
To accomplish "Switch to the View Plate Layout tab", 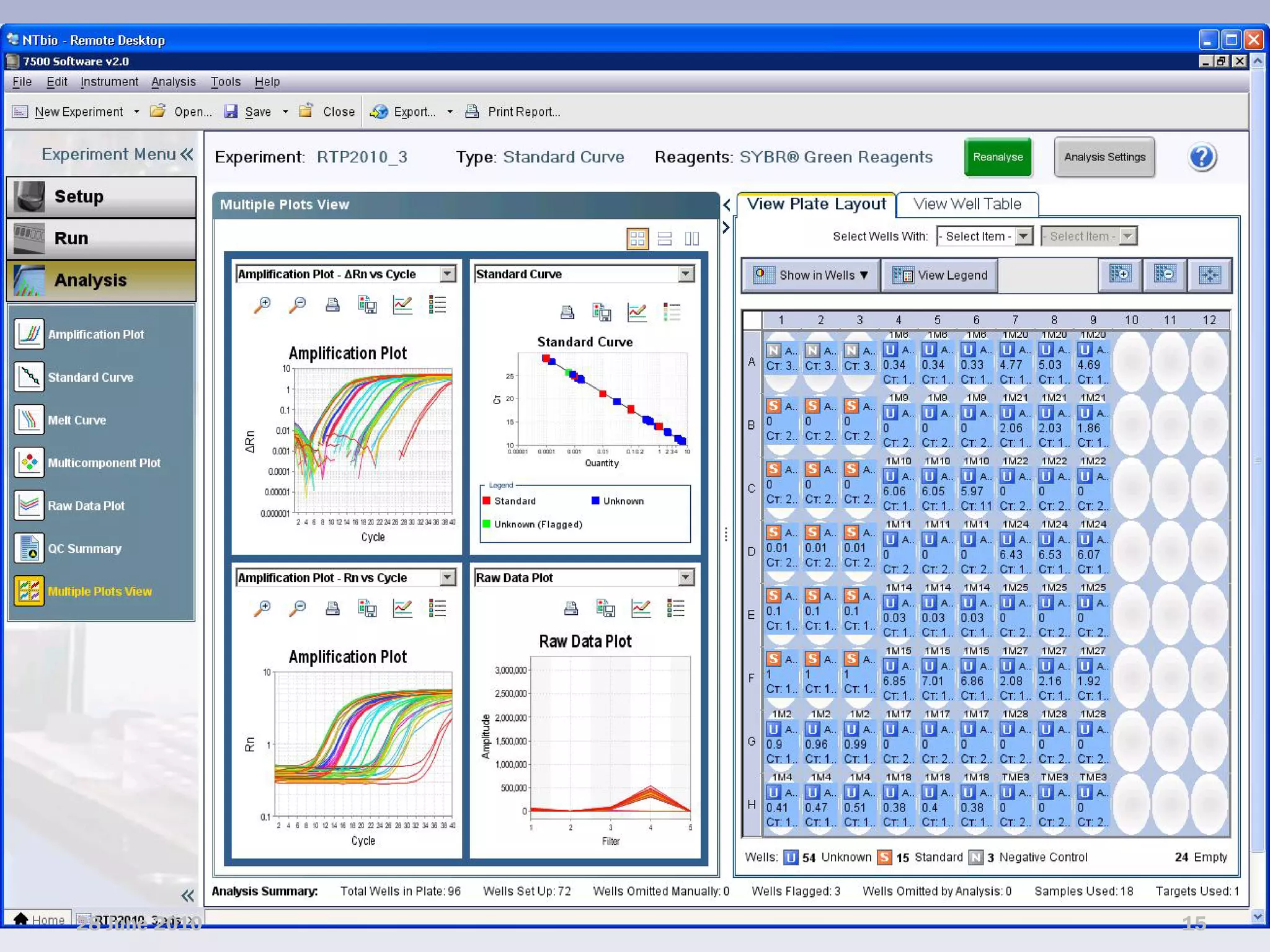I will point(816,204).
